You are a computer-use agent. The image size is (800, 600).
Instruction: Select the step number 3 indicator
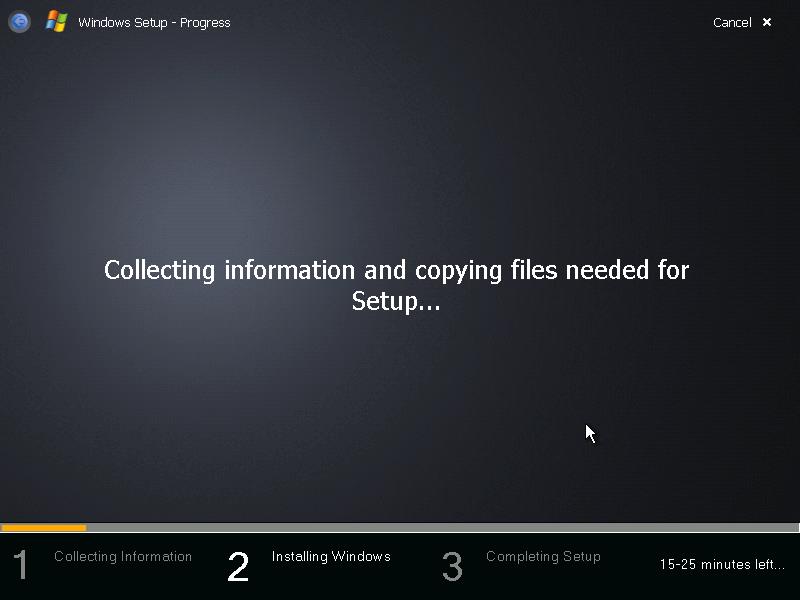tap(452, 567)
